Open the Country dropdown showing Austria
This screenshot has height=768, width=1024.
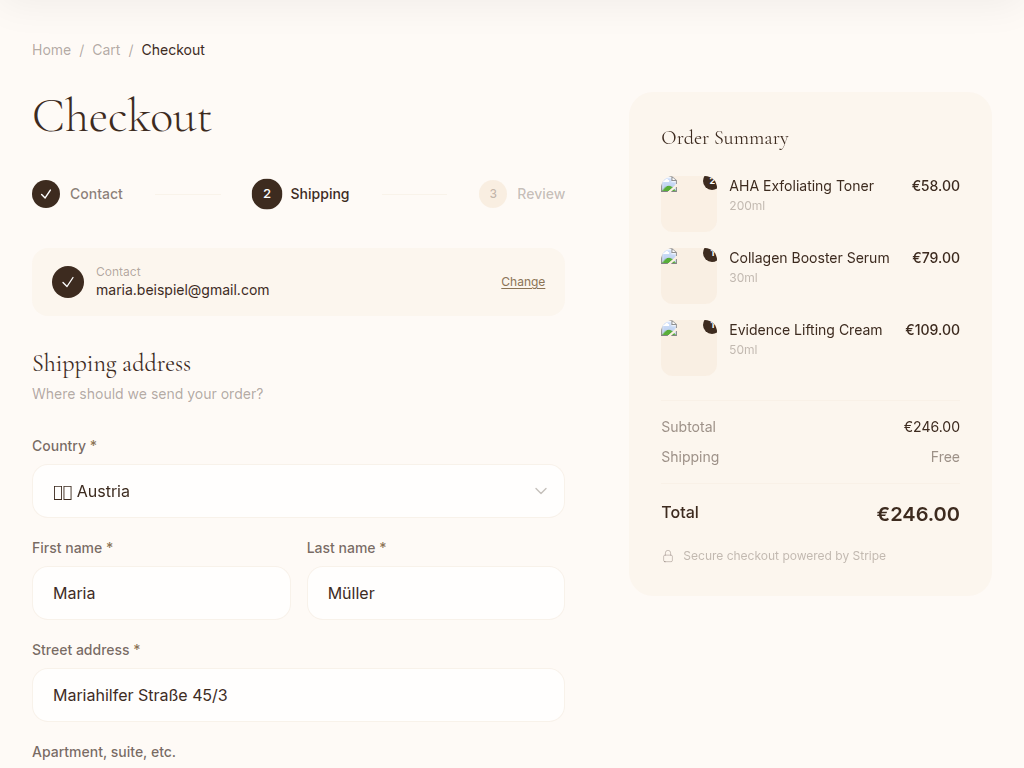(298, 491)
